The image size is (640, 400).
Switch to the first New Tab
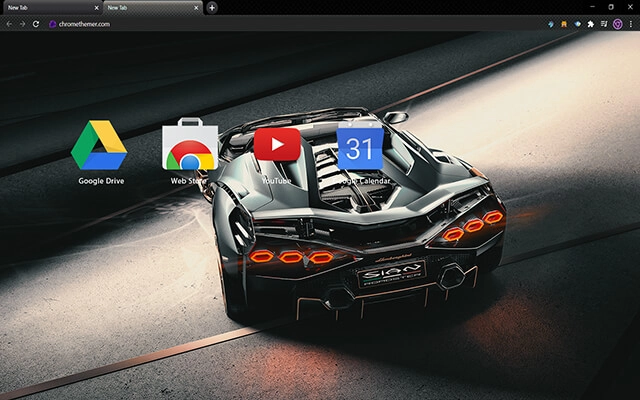(x=51, y=8)
